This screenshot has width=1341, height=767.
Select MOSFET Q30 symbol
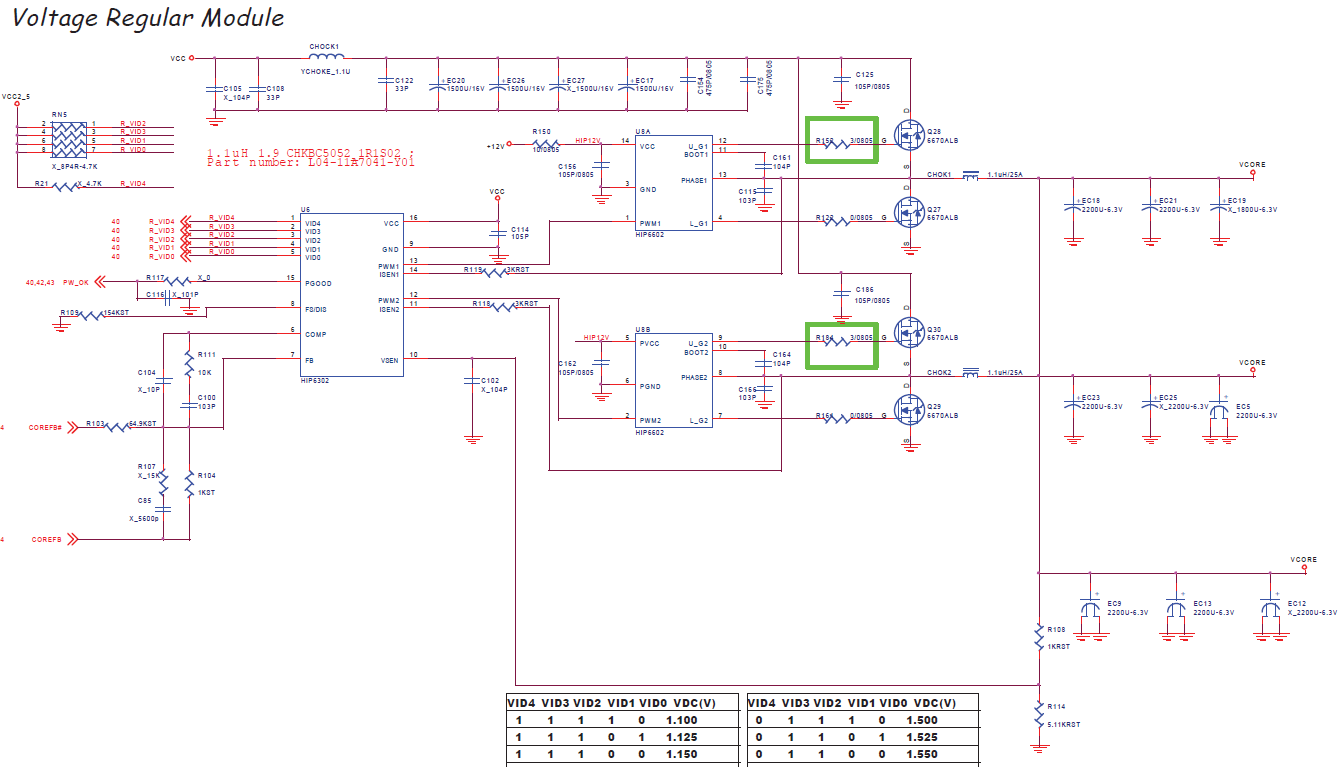coord(910,331)
